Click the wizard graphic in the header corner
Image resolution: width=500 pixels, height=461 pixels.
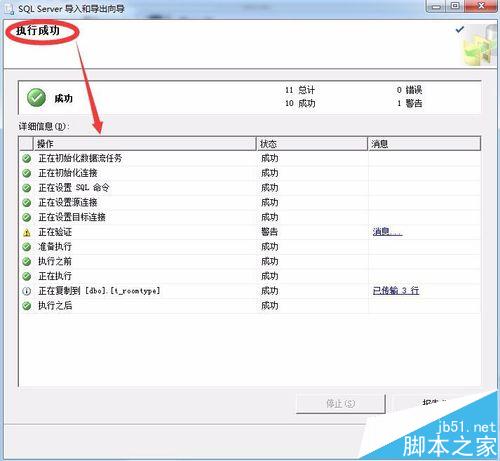click(x=479, y=45)
